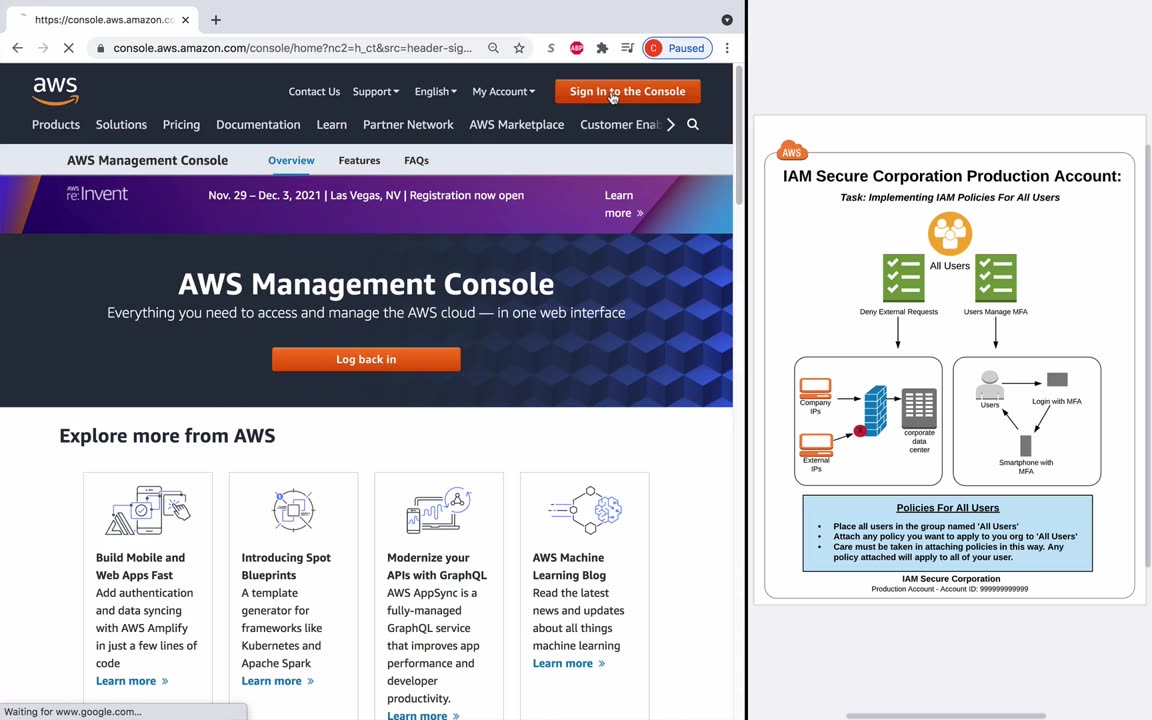
Task: Click the browser address bar URL
Action: click(292, 48)
